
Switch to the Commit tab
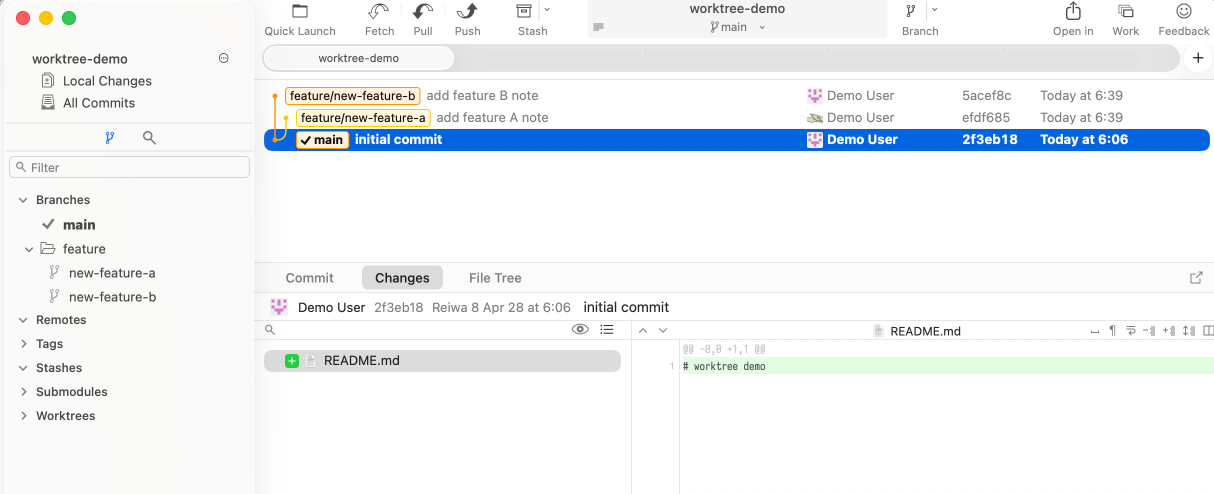310,278
